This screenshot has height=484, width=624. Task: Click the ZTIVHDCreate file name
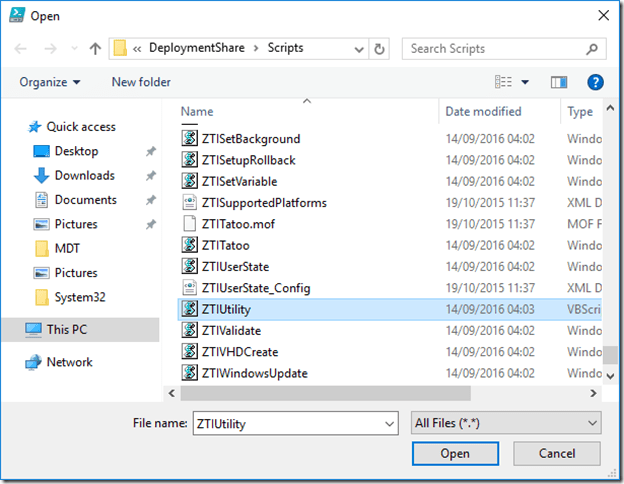[x=240, y=352]
